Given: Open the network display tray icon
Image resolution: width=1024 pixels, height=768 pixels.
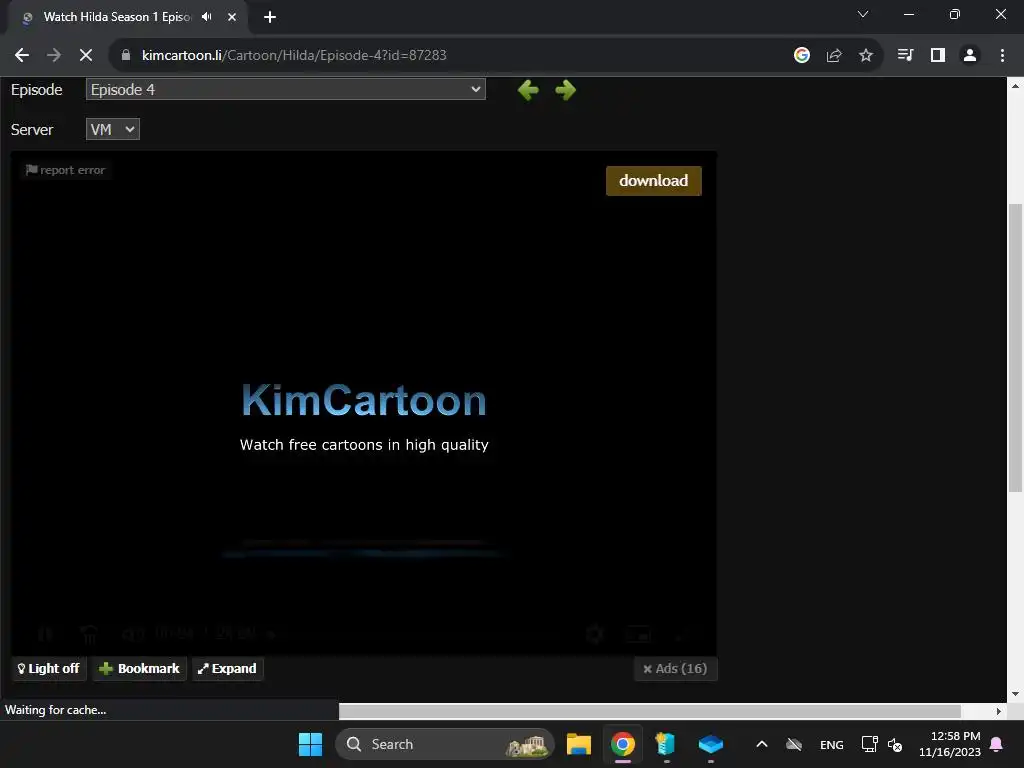Looking at the screenshot, I should point(870,744).
